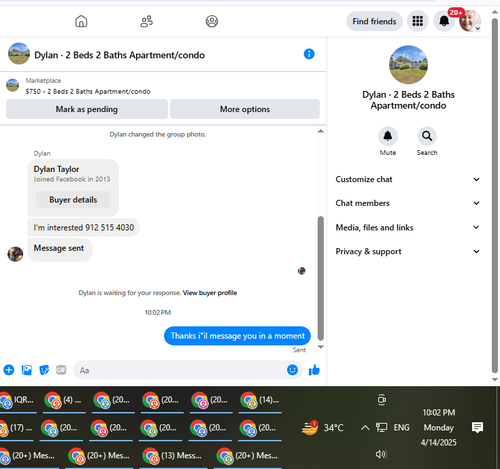Expand Chat members section
Viewport: 500px width, 469px height.
click(x=408, y=203)
